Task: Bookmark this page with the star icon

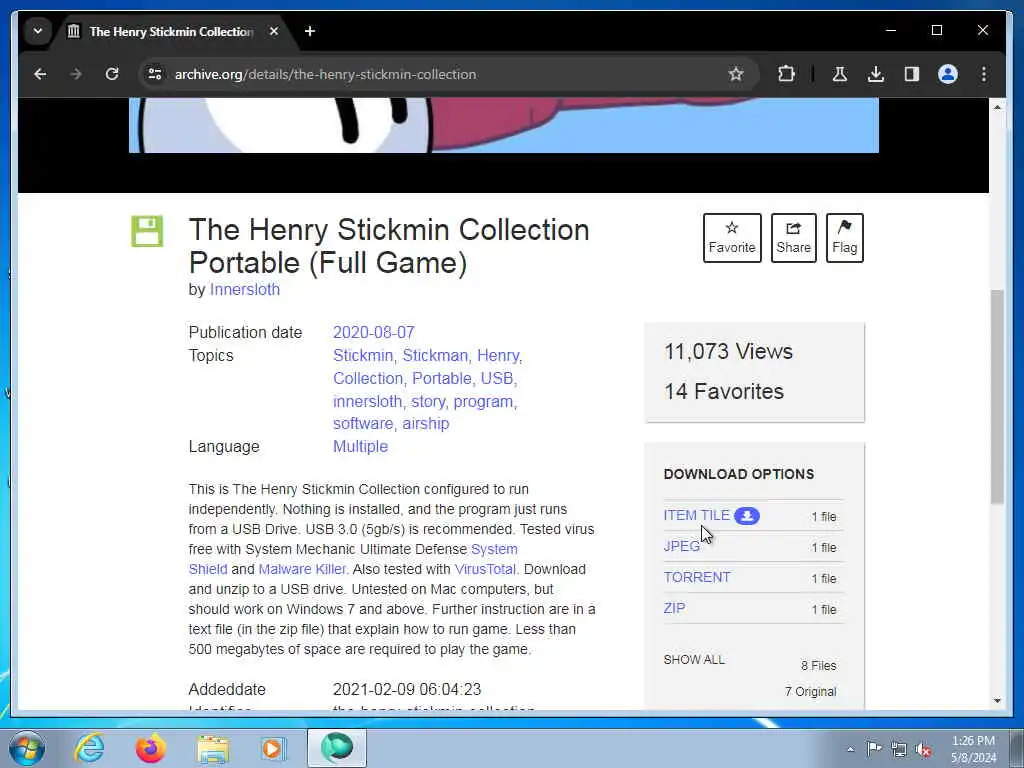Action: click(736, 74)
